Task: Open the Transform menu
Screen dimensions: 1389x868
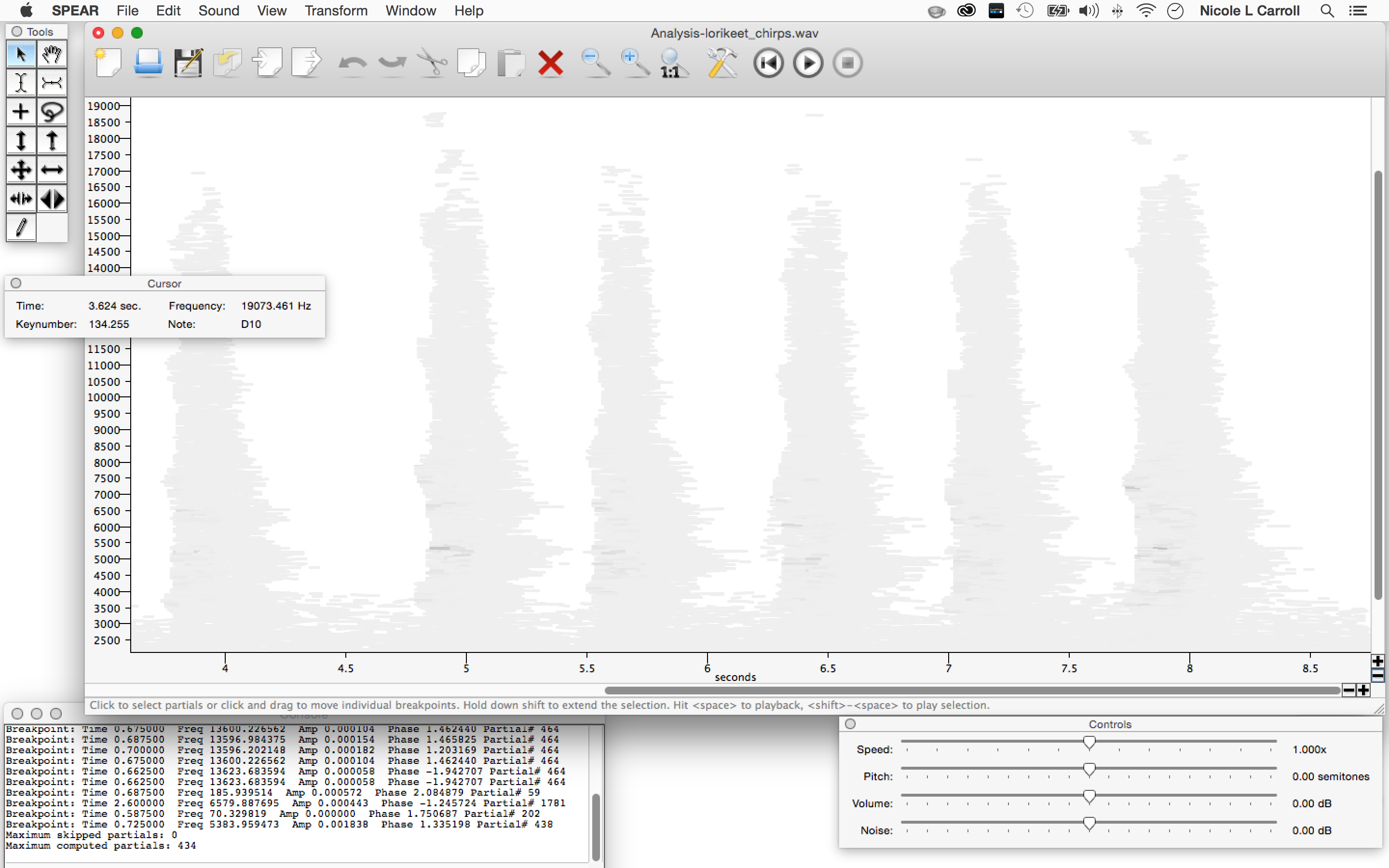Action: tap(336, 10)
